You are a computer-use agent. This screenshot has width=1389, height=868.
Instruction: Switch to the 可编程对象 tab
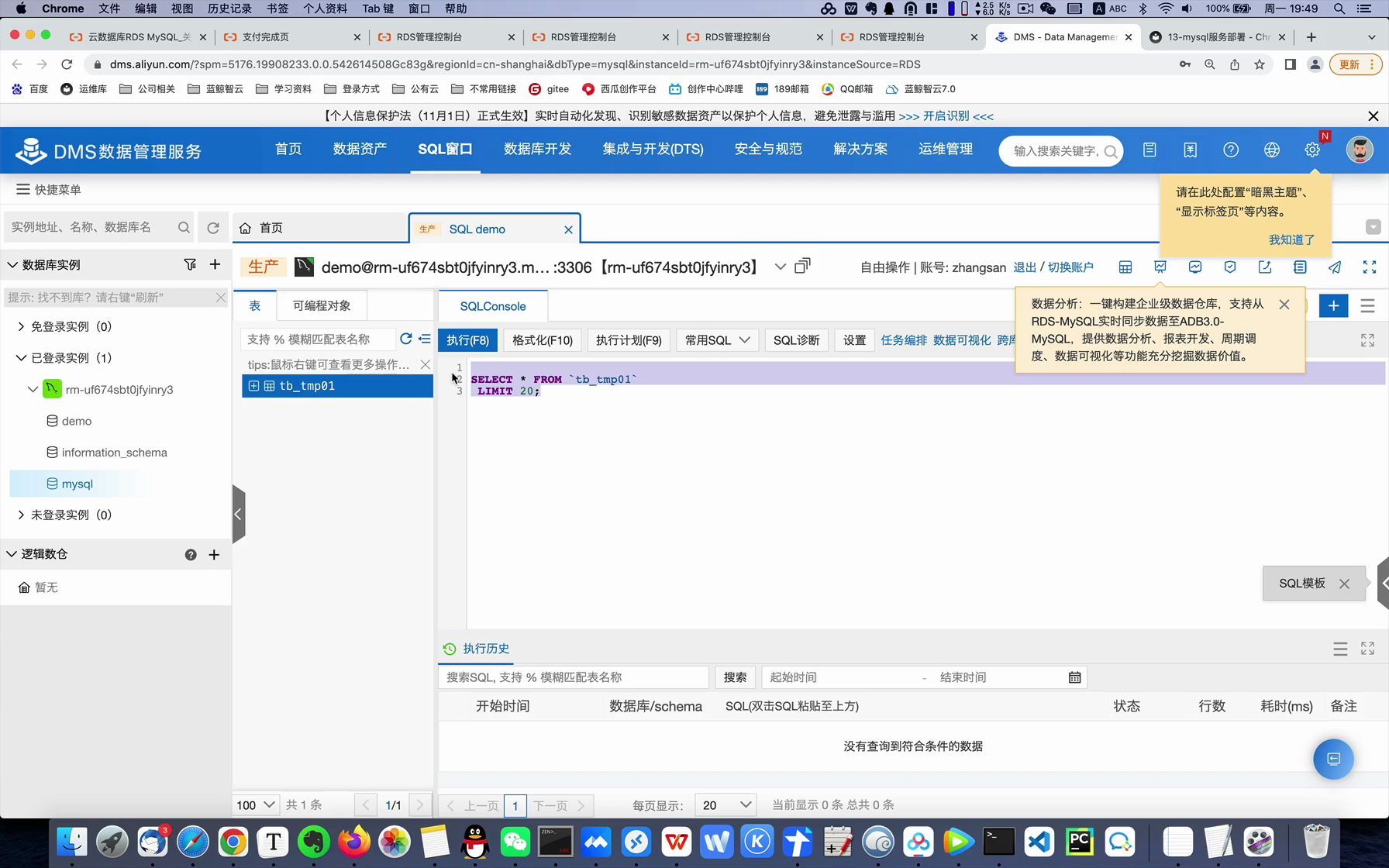[x=322, y=306]
